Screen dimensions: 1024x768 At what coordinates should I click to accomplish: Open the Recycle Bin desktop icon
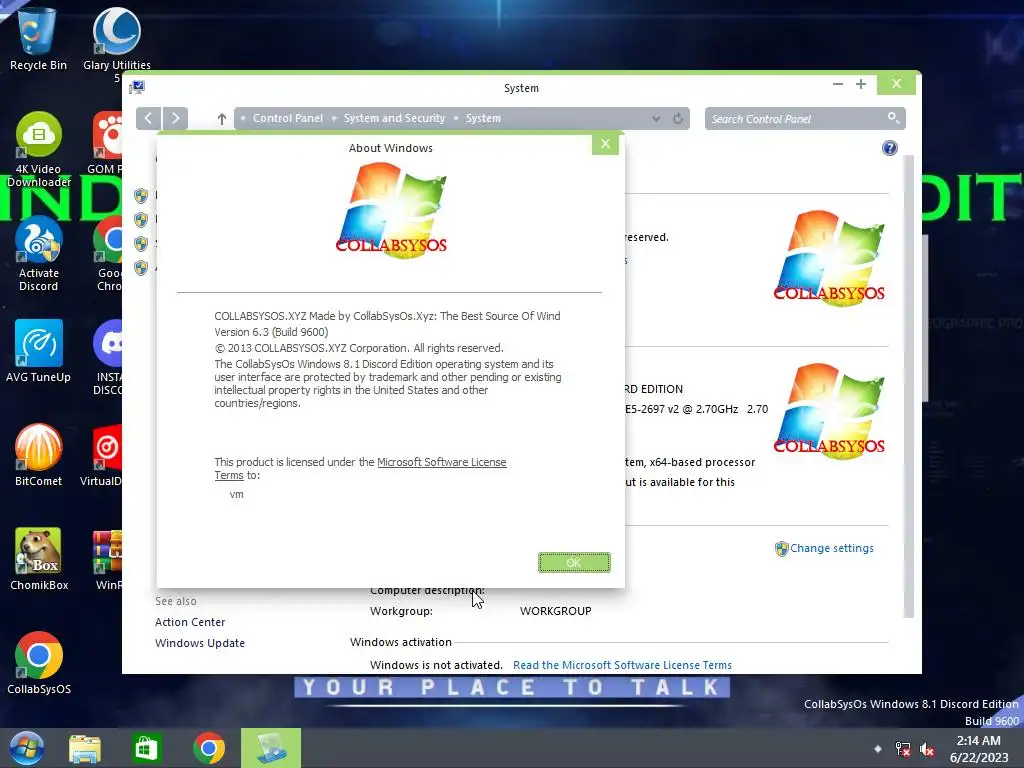pos(38,38)
